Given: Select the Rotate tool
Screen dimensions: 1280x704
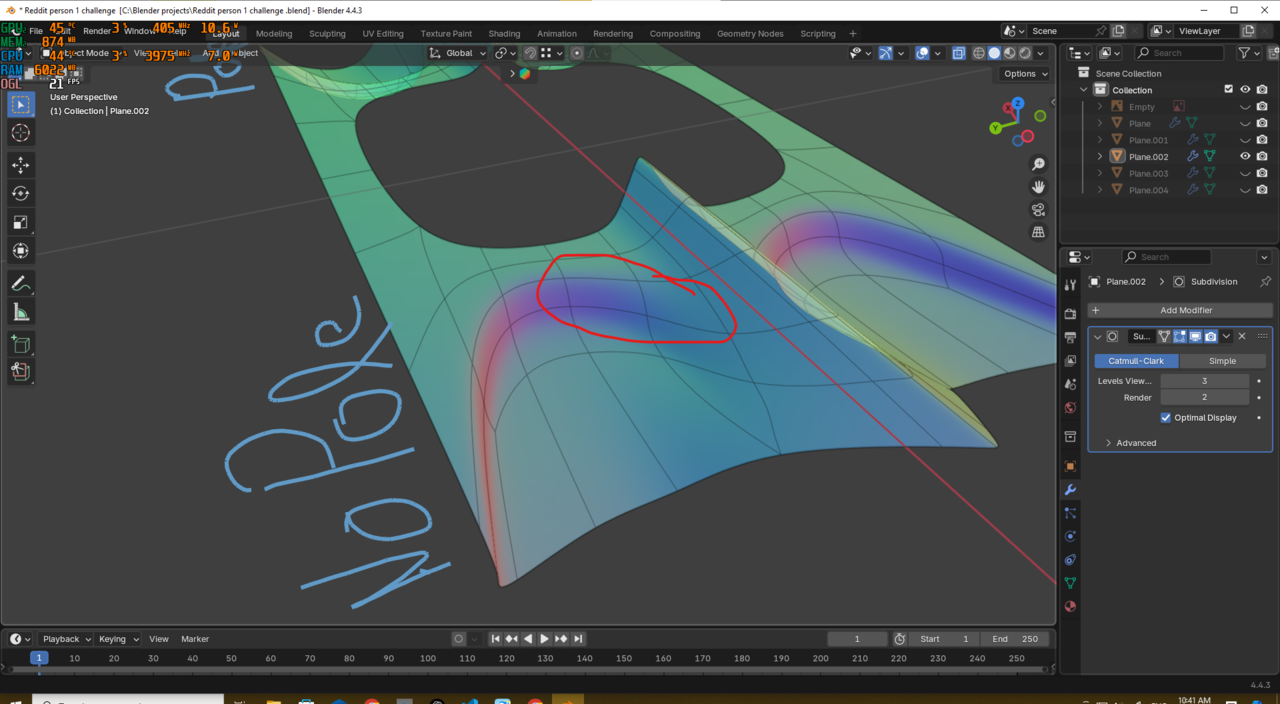Looking at the screenshot, I should pos(20,194).
